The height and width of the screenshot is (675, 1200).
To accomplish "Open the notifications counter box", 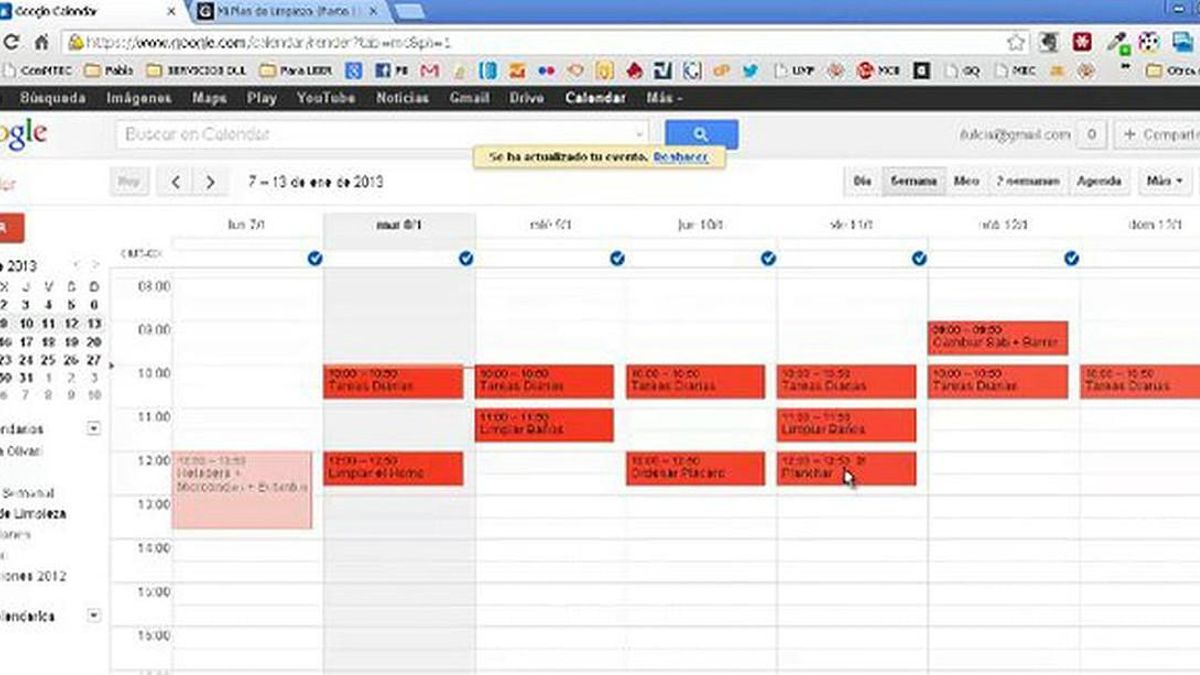I will point(1092,134).
